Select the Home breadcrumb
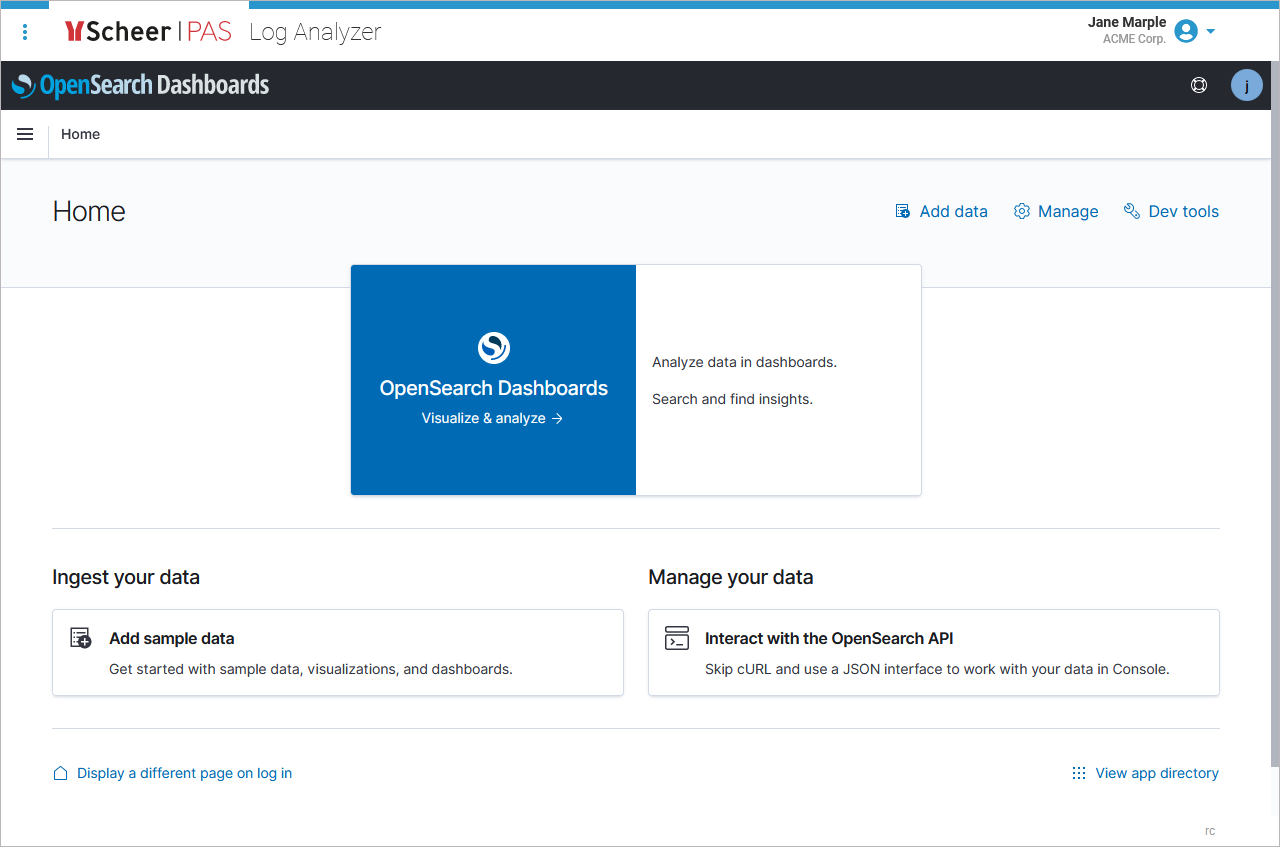 [80, 134]
